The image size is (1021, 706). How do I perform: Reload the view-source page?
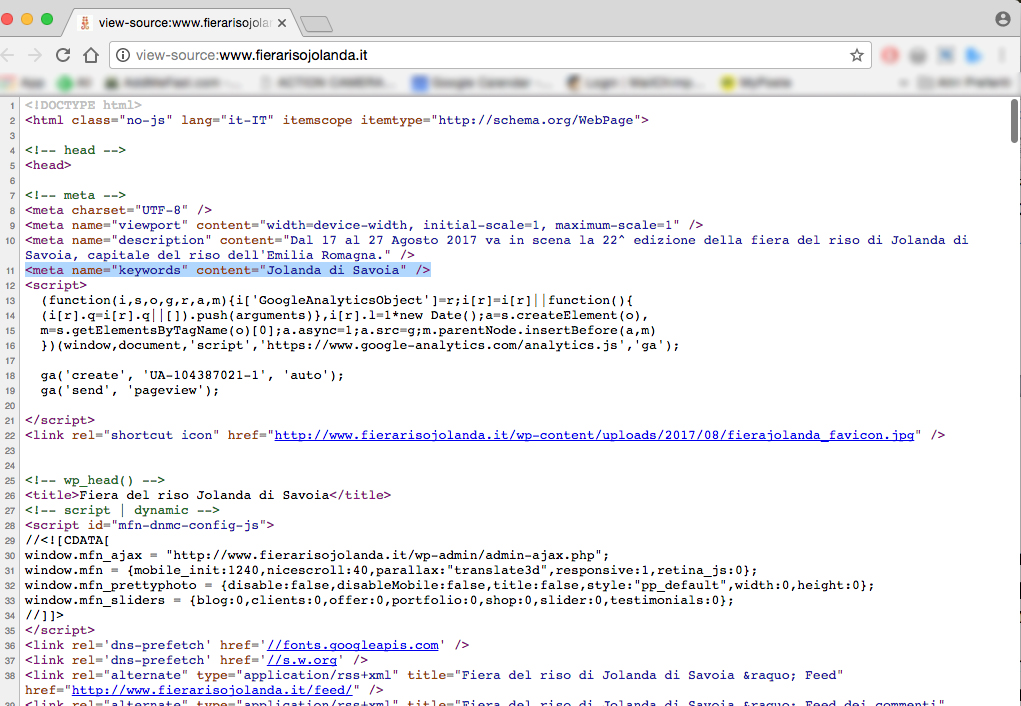(x=63, y=55)
